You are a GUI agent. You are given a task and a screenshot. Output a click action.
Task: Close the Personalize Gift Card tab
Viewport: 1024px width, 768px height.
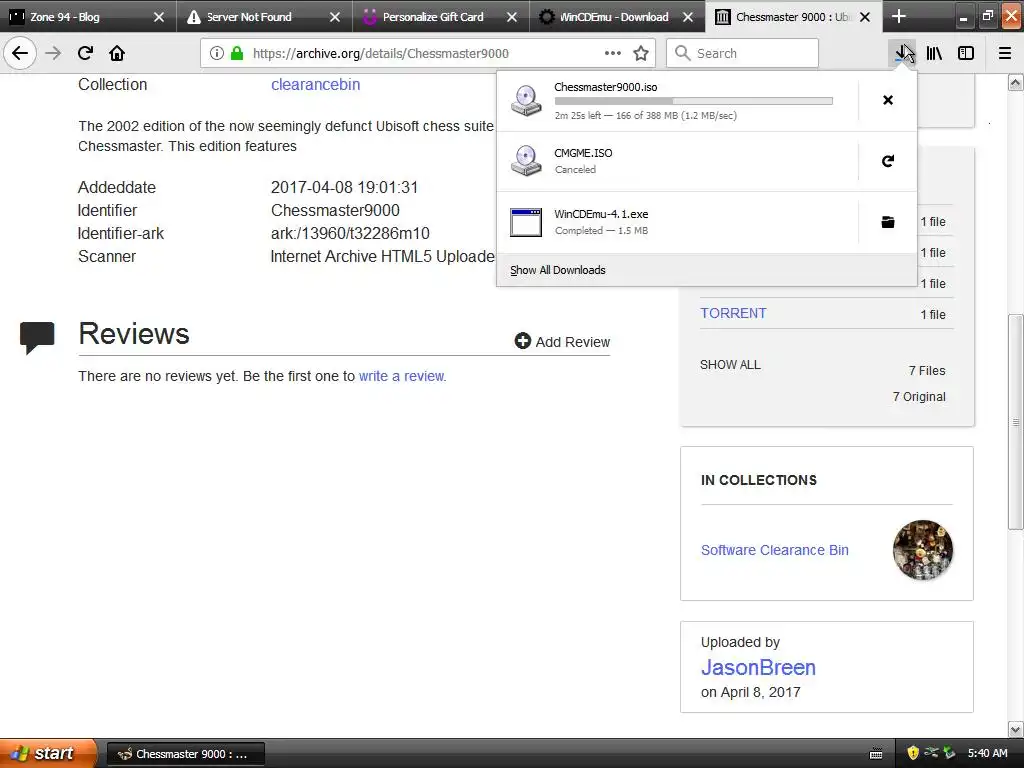[512, 17]
